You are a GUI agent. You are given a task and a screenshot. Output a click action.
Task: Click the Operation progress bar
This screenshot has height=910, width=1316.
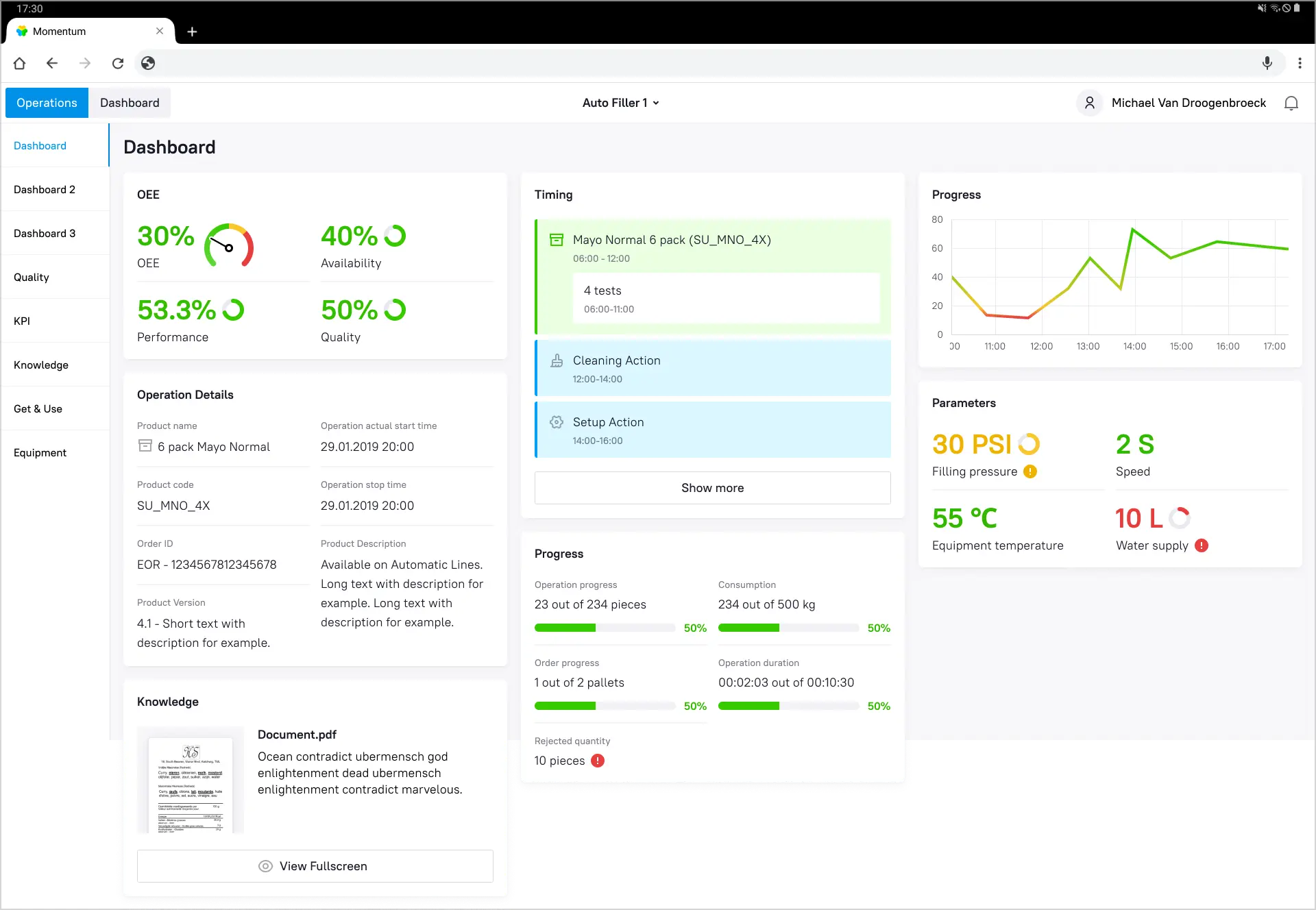605,628
